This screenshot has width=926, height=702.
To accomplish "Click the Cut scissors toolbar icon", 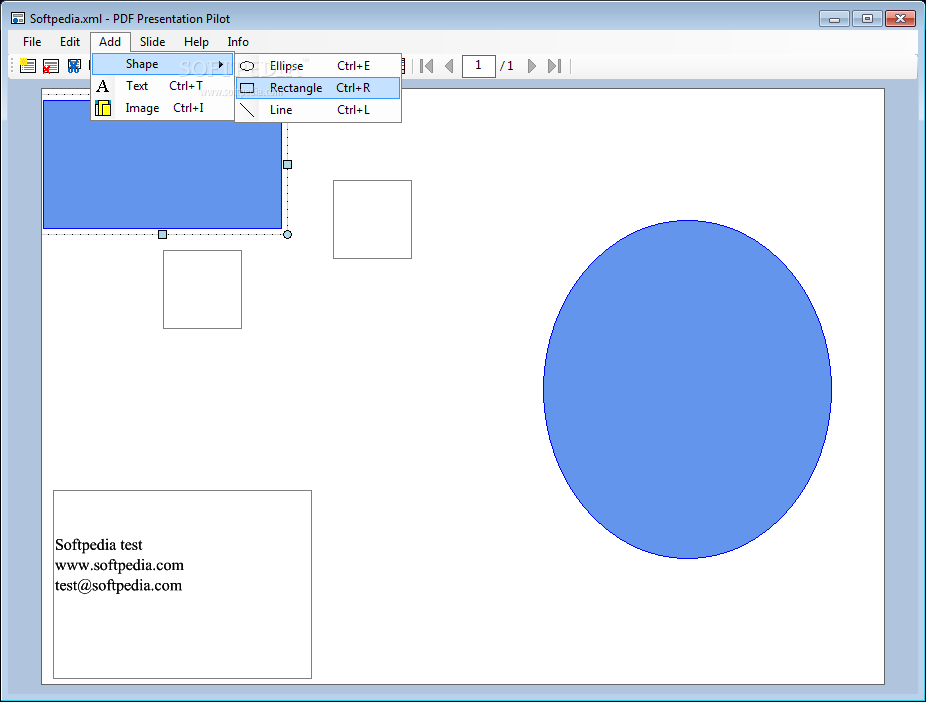I will pyautogui.click(x=74, y=66).
